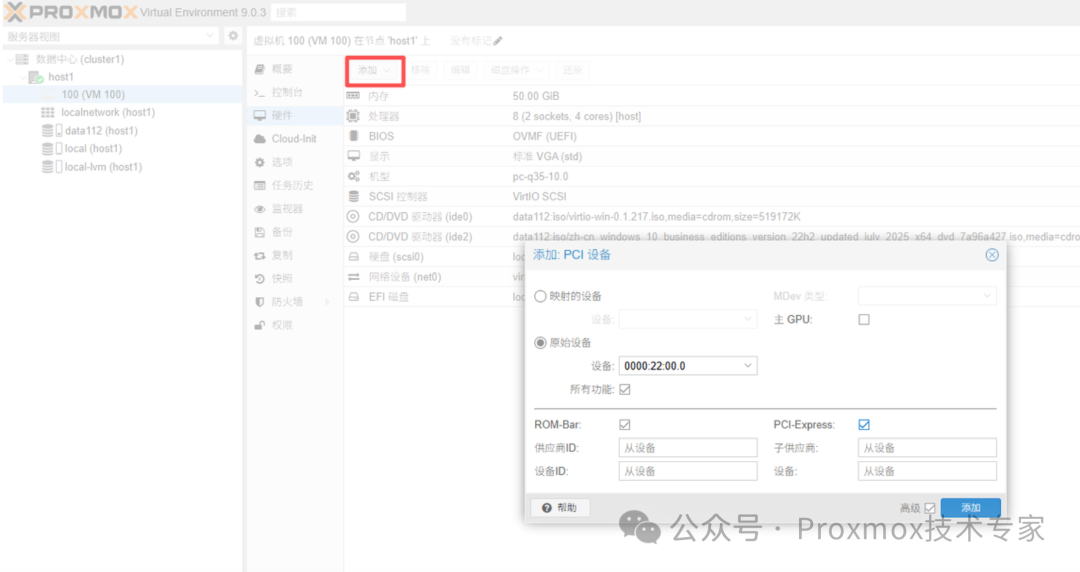The width and height of the screenshot is (1080, 572).
Task: Click the host1 node icon
Action: click(36, 77)
